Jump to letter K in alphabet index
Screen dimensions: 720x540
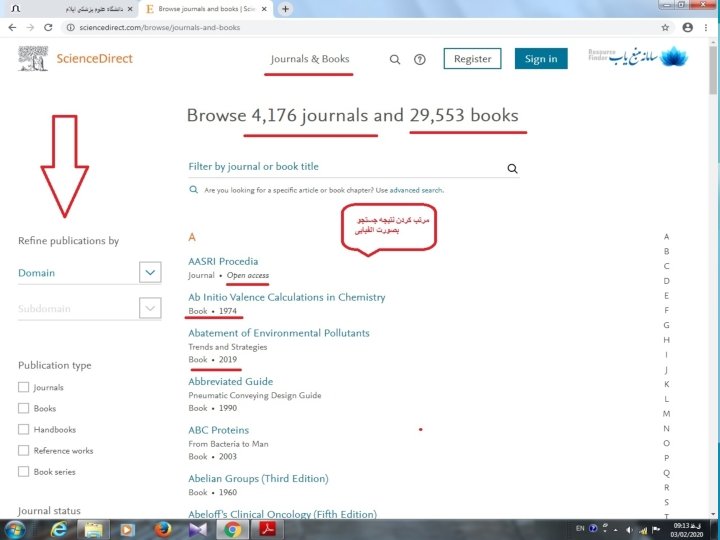click(666, 384)
